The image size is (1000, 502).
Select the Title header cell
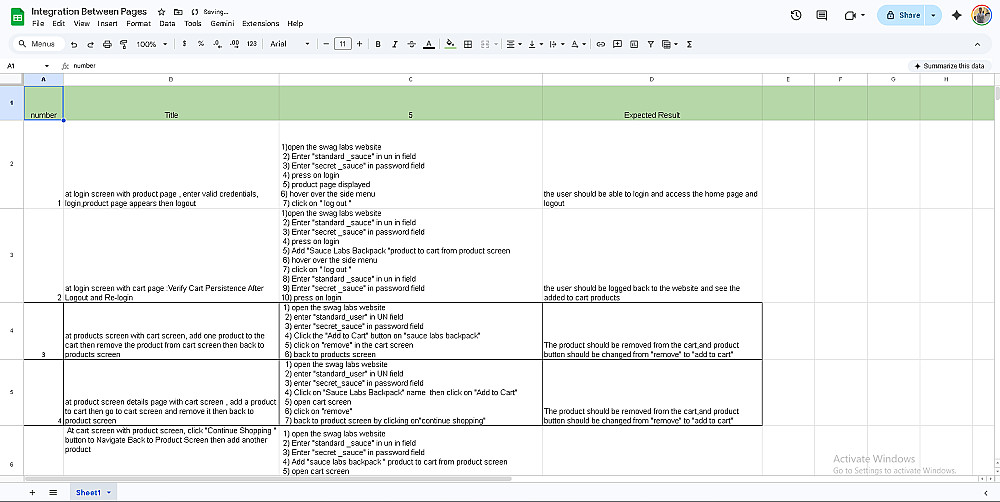pyautogui.click(x=171, y=103)
